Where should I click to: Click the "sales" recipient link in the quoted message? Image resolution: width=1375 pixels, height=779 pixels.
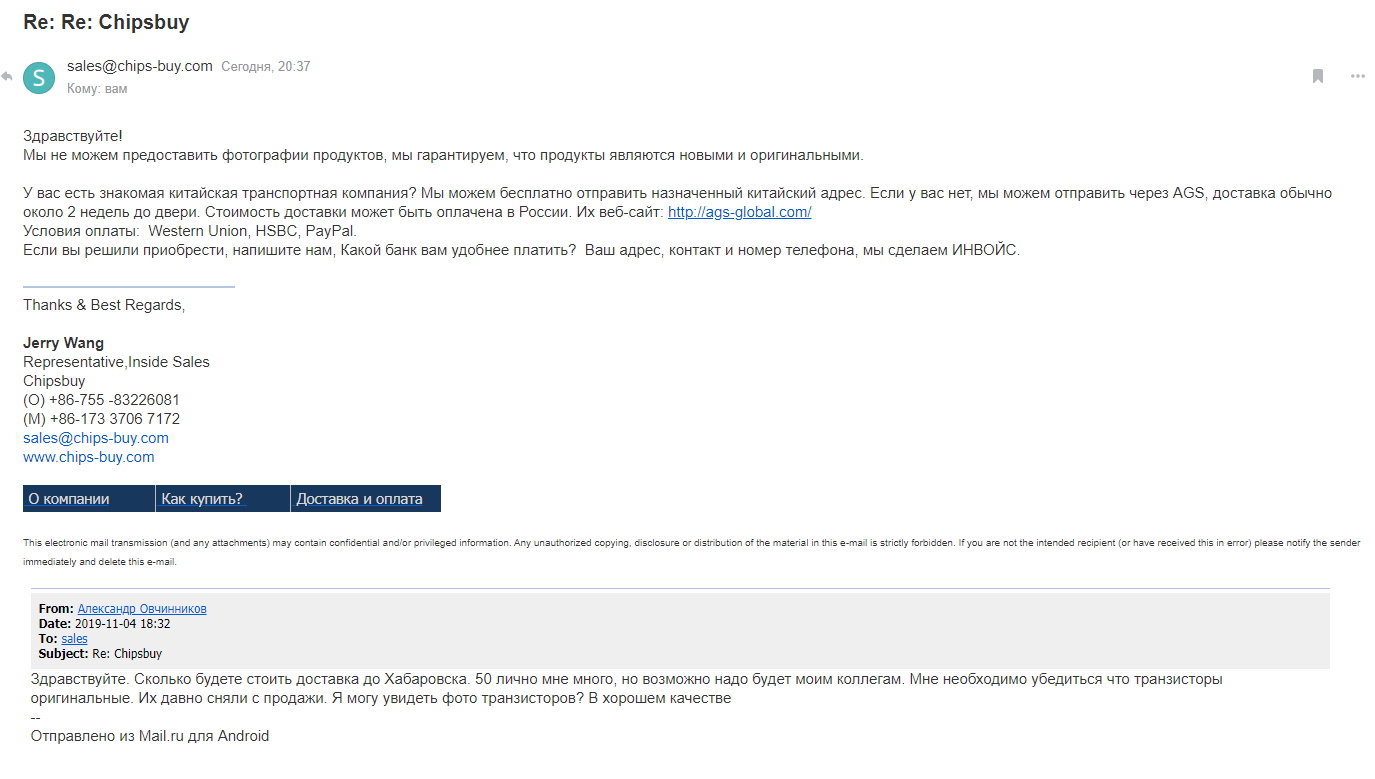(74, 639)
